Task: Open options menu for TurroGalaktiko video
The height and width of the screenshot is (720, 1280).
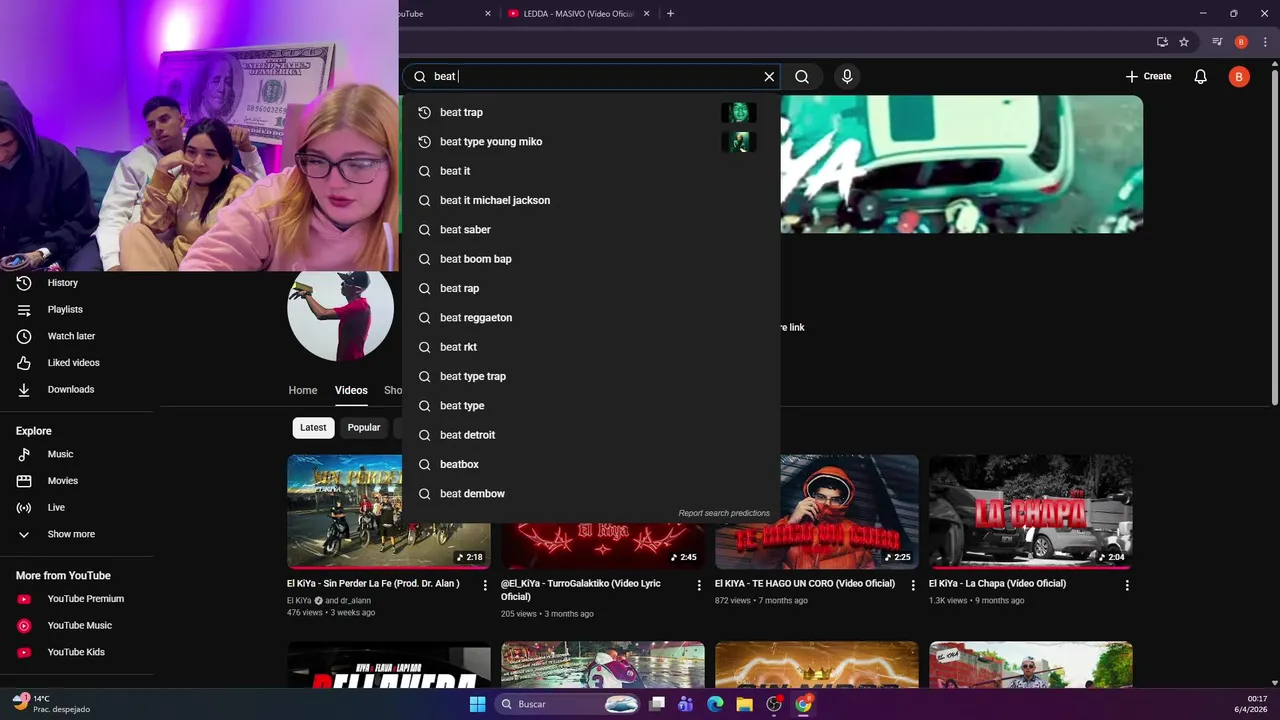Action: click(699, 585)
